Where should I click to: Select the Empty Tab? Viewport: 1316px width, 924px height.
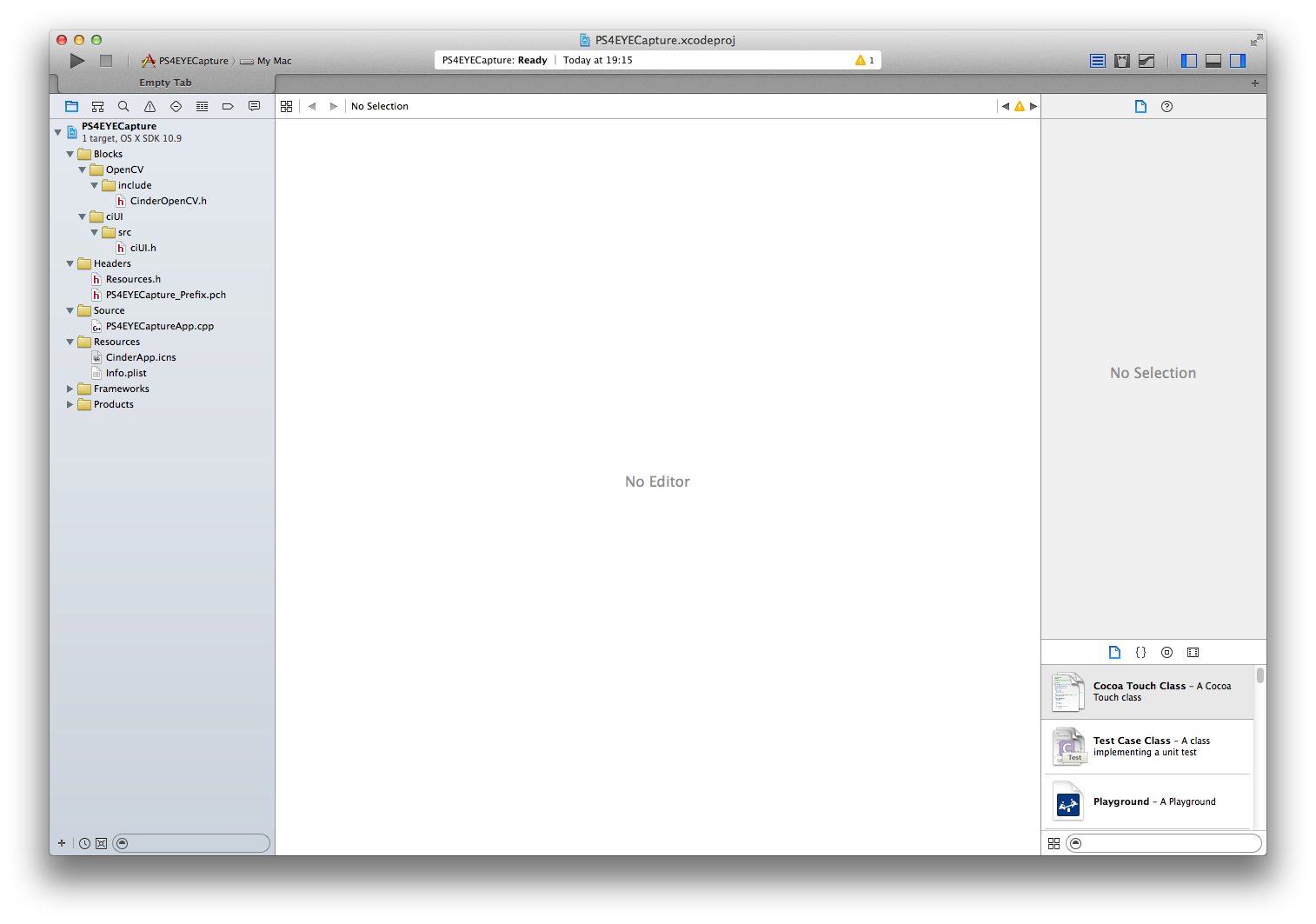[x=165, y=83]
